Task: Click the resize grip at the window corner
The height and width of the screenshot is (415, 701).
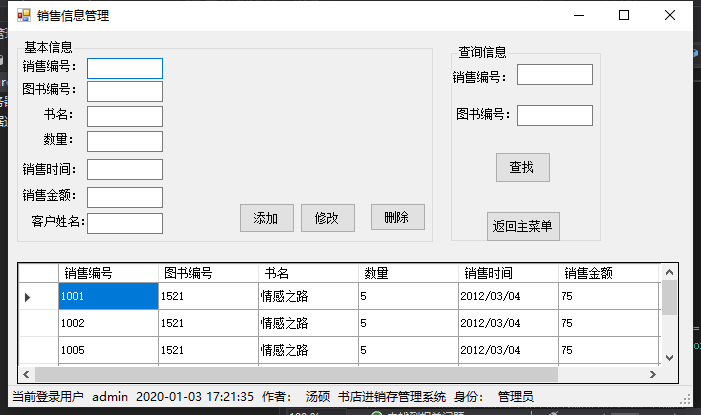Action: coord(685,400)
